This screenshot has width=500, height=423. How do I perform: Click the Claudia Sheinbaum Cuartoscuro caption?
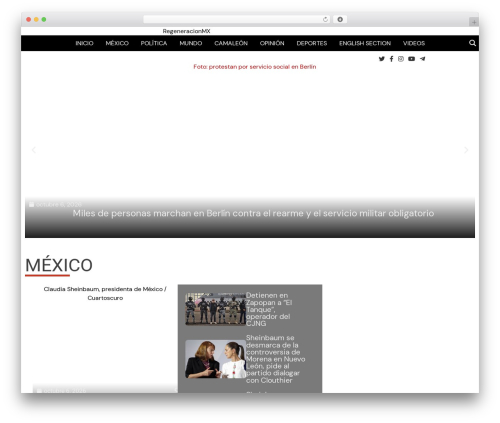105,293
